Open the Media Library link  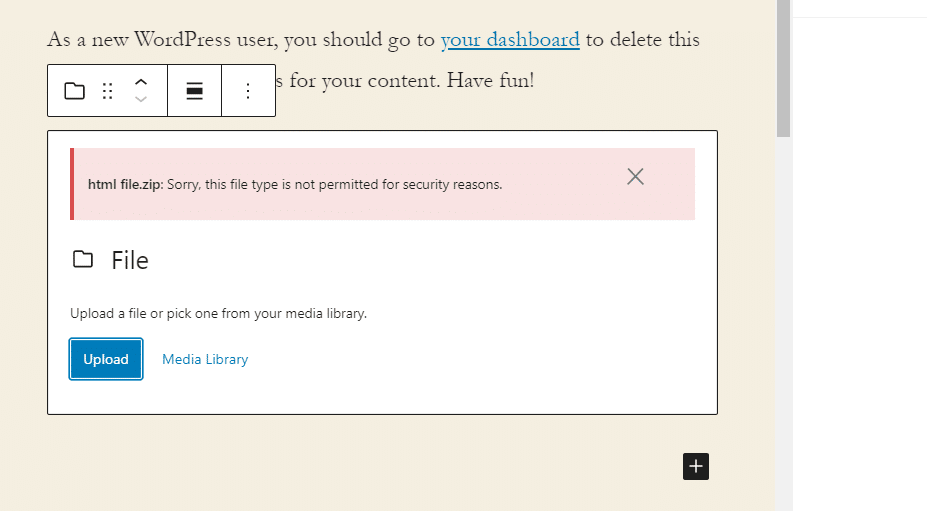[205, 359]
